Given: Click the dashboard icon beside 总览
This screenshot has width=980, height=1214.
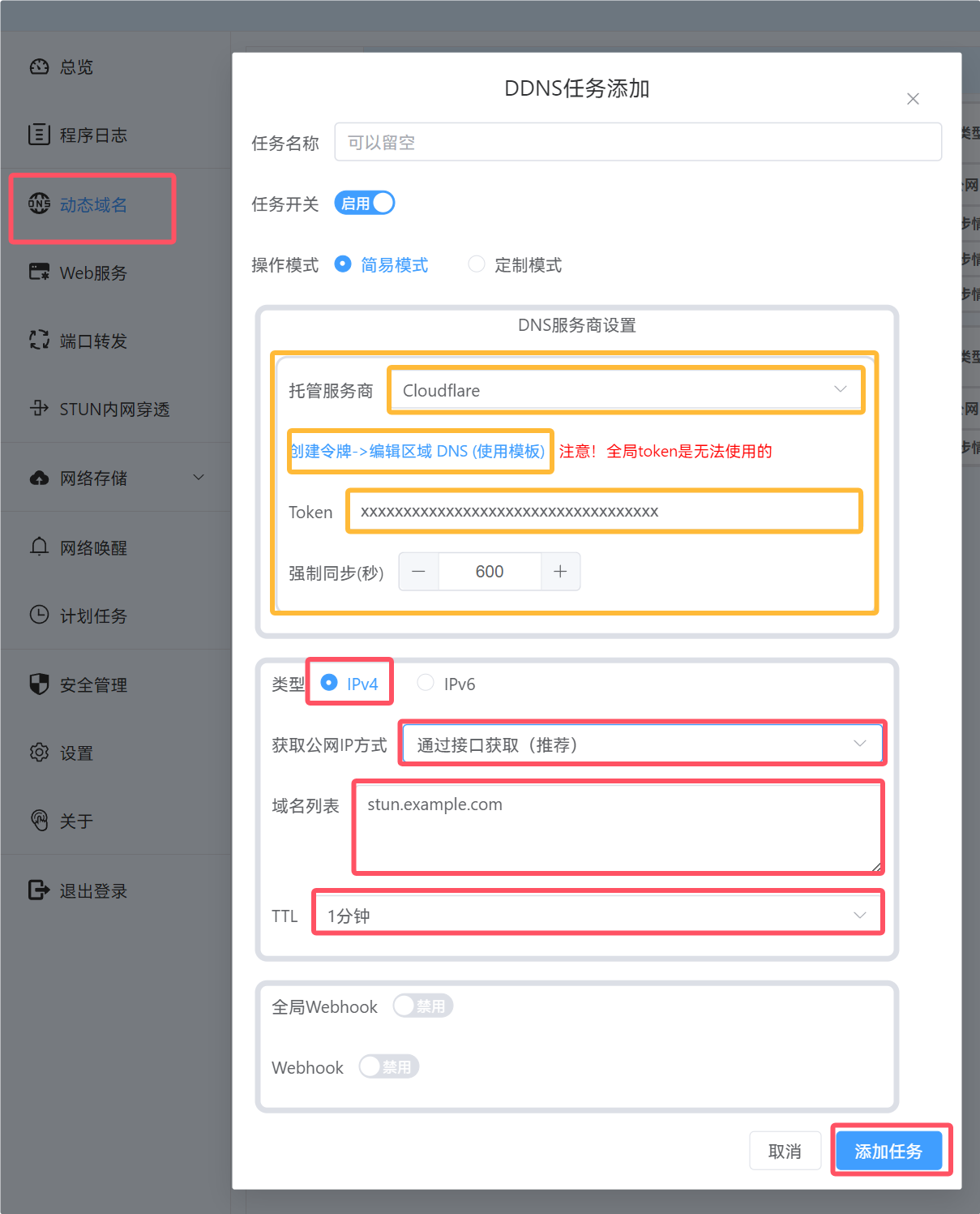Looking at the screenshot, I should coord(39,66).
